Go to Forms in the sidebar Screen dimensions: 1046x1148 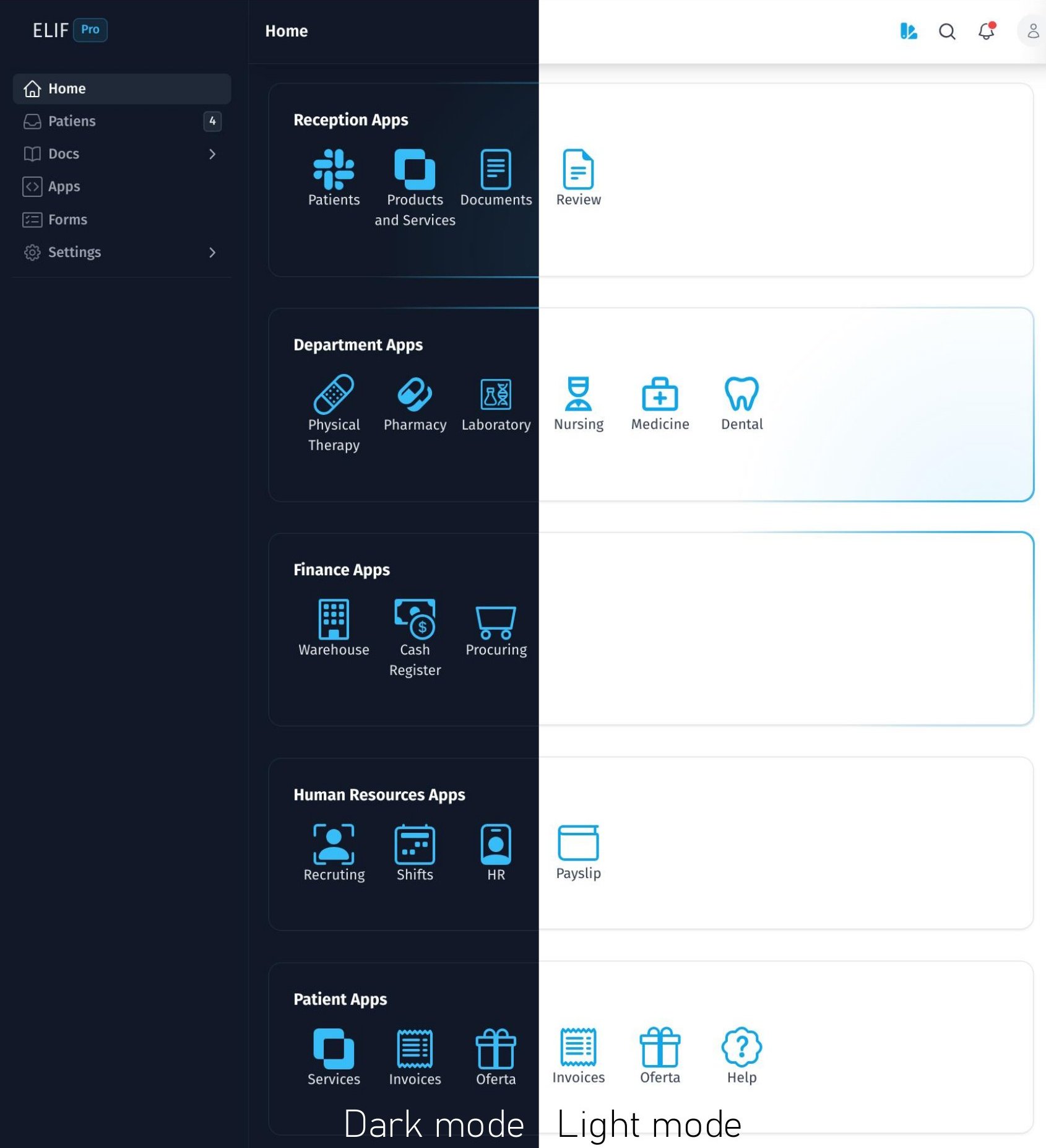(x=67, y=220)
